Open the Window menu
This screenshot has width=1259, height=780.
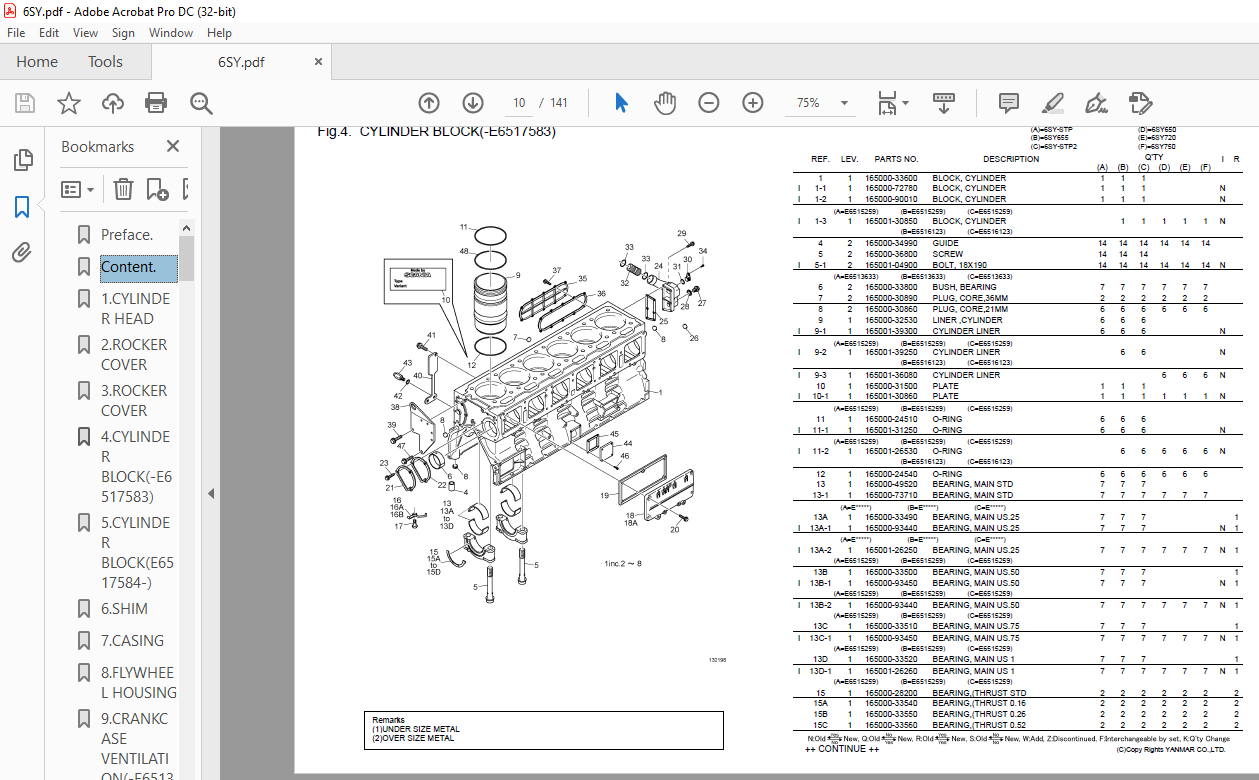pyautogui.click(x=171, y=33)
